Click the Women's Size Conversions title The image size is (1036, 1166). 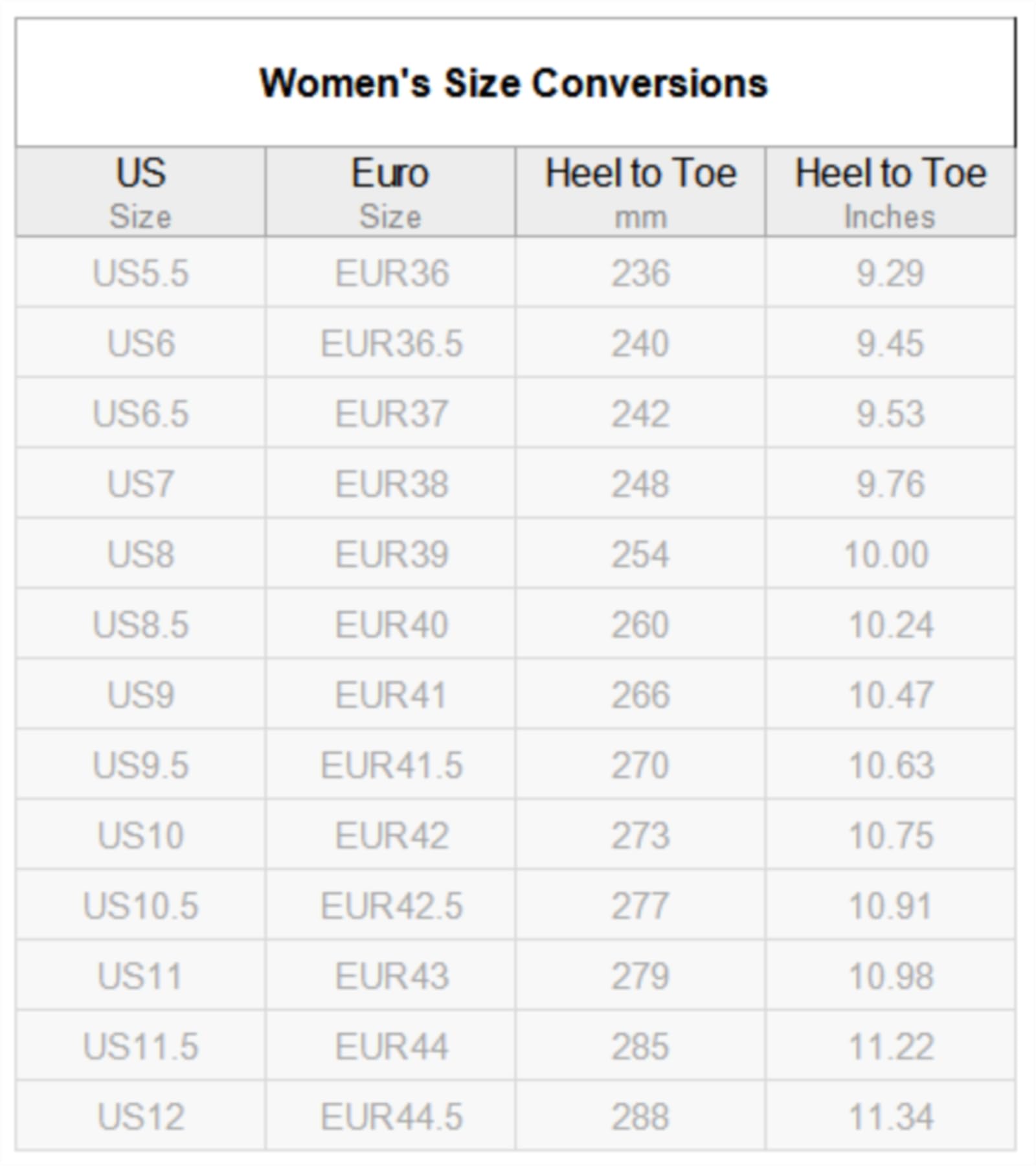coord(513,84)
